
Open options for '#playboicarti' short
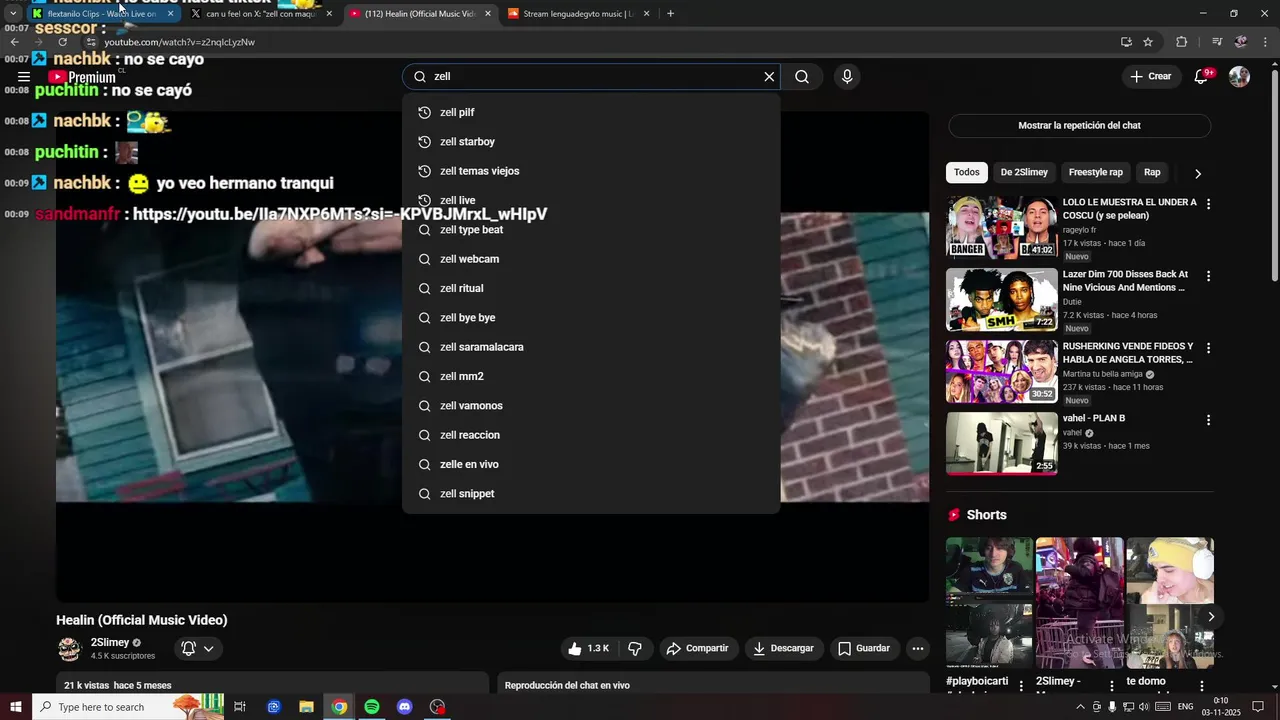[x=1021, y=685]
